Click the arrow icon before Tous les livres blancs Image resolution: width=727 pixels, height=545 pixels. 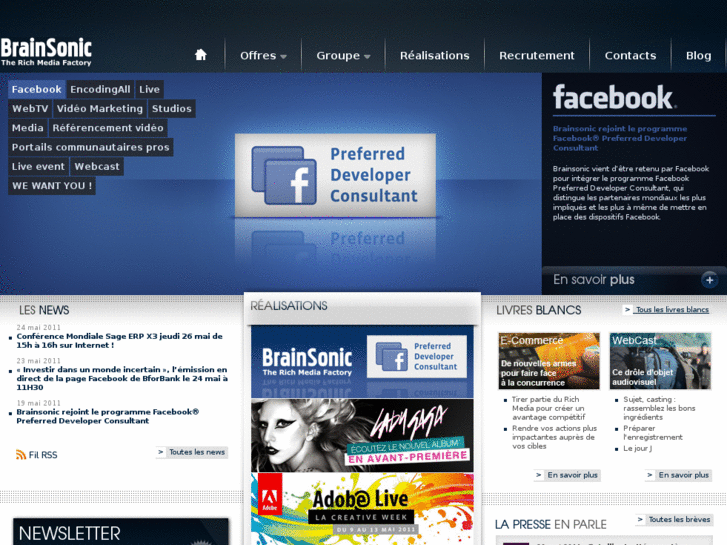627,309
